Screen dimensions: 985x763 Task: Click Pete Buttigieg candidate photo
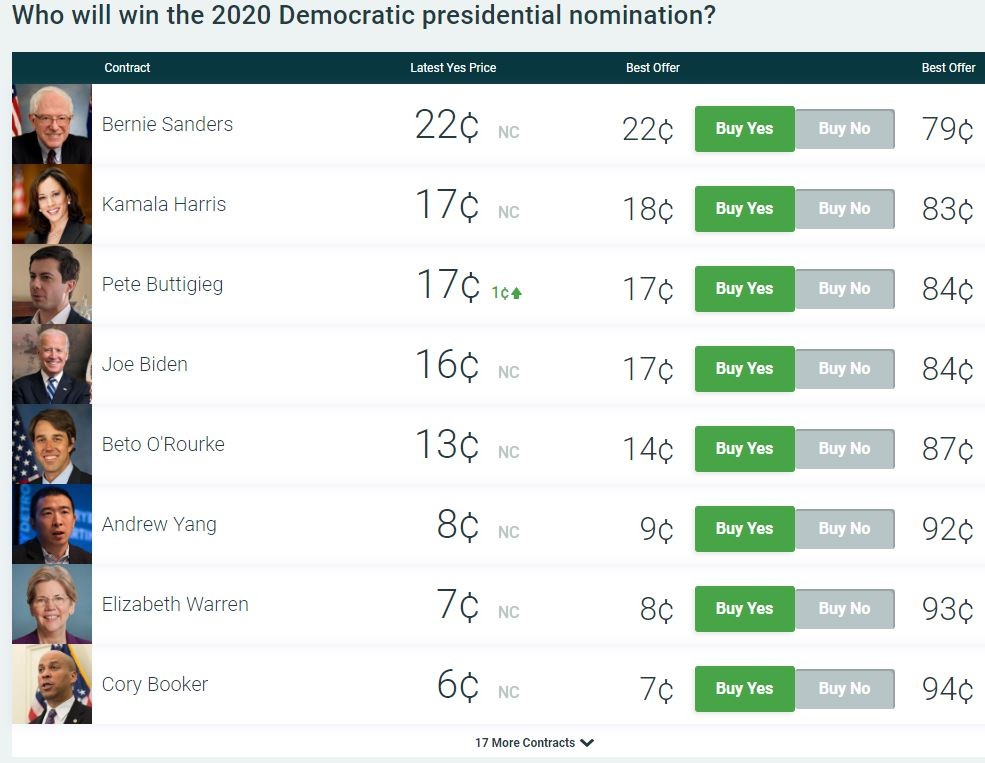pos(52,284)
